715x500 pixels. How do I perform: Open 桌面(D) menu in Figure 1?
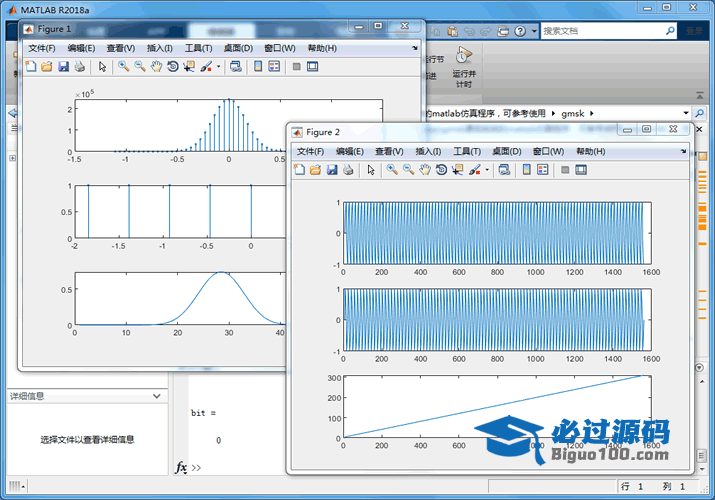pyautogui.click(x=238, y=48)
